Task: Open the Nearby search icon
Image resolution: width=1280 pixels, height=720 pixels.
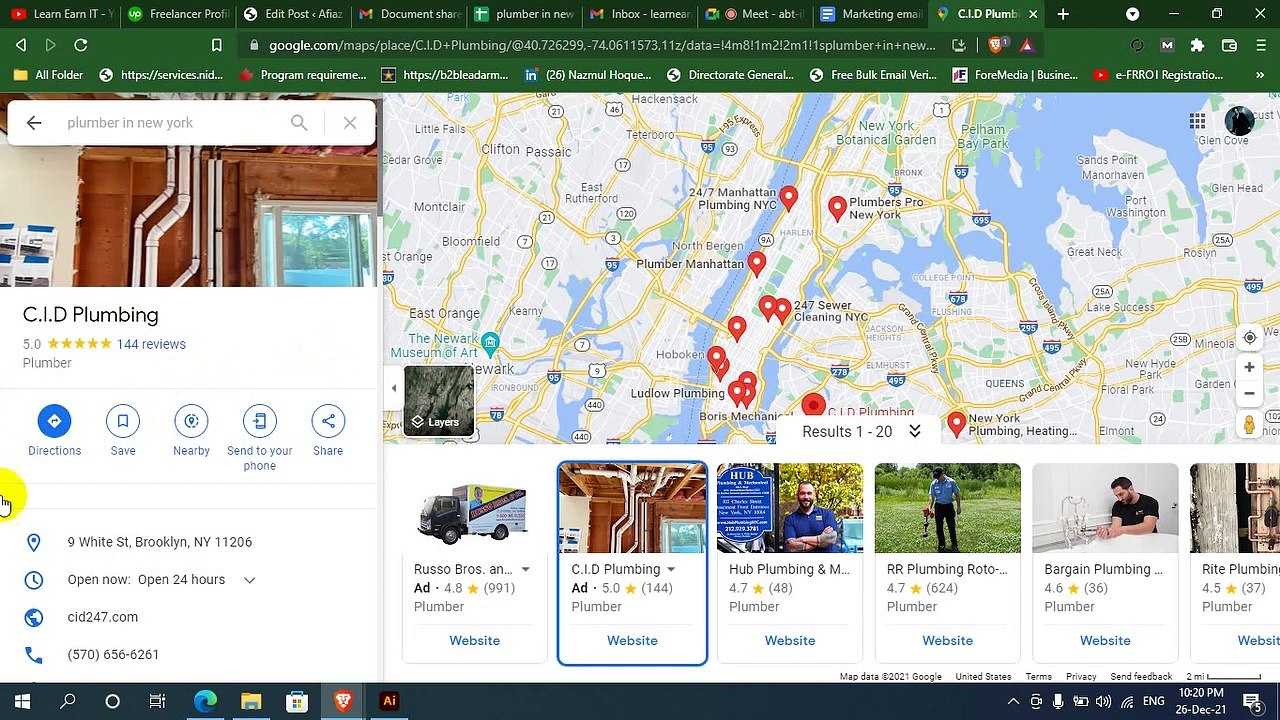Action: click(x=191, y=421)
